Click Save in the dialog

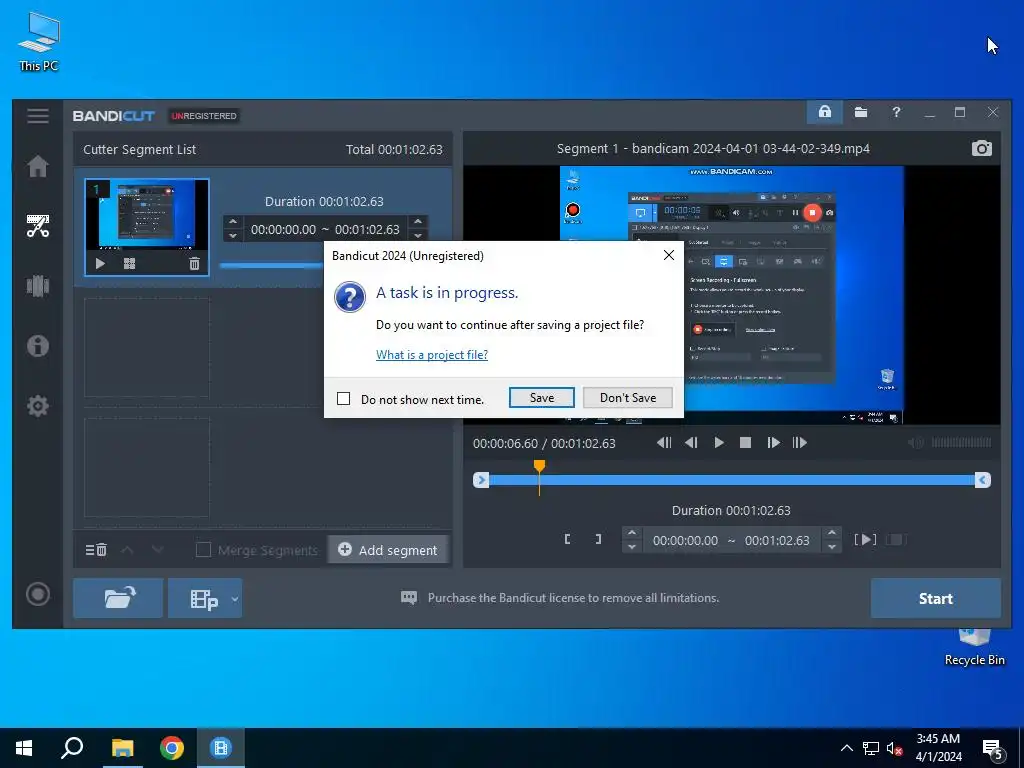pos(541,398)
